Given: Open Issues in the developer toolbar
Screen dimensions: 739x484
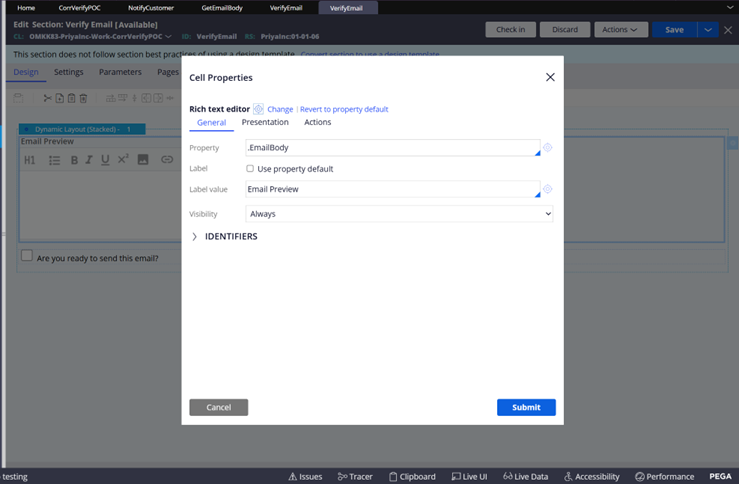Looking at the screenshot, I should (305, 476).
